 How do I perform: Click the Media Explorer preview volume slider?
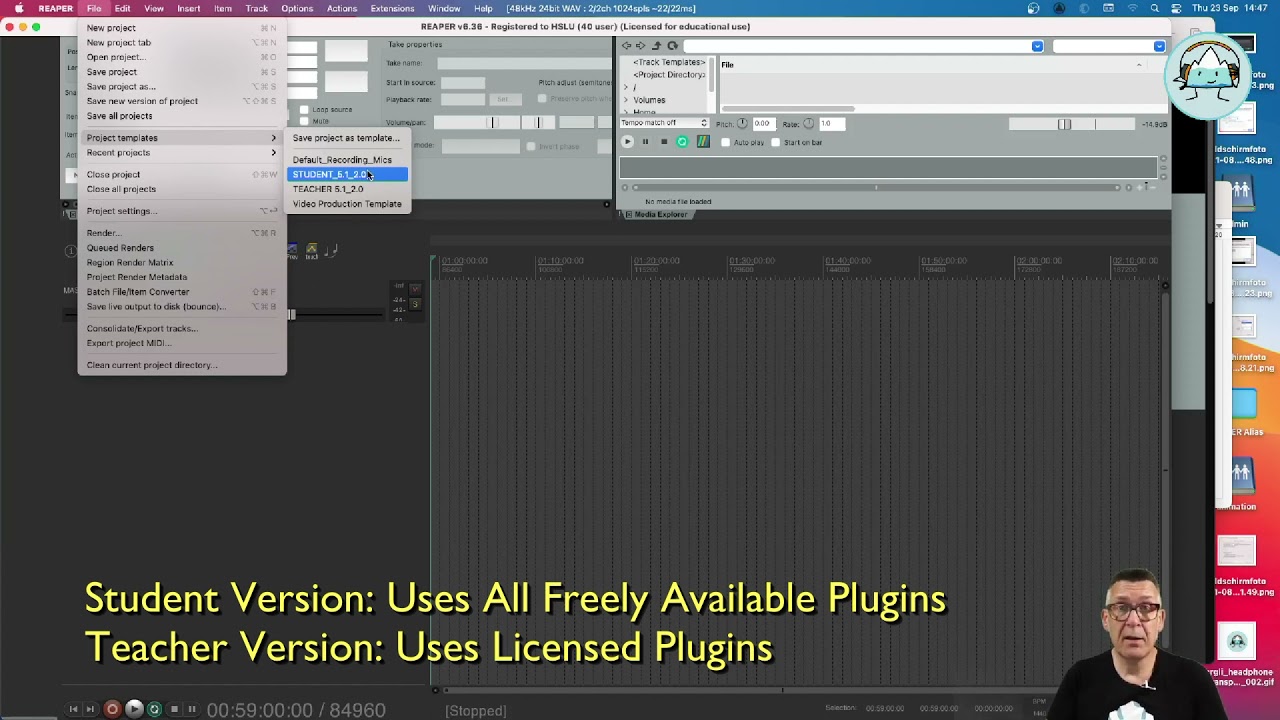[x=1072, y=124]
